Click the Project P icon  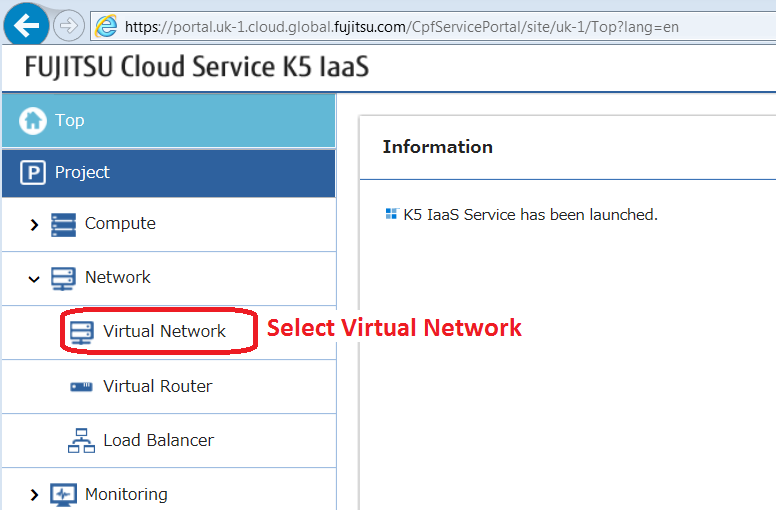33,172
